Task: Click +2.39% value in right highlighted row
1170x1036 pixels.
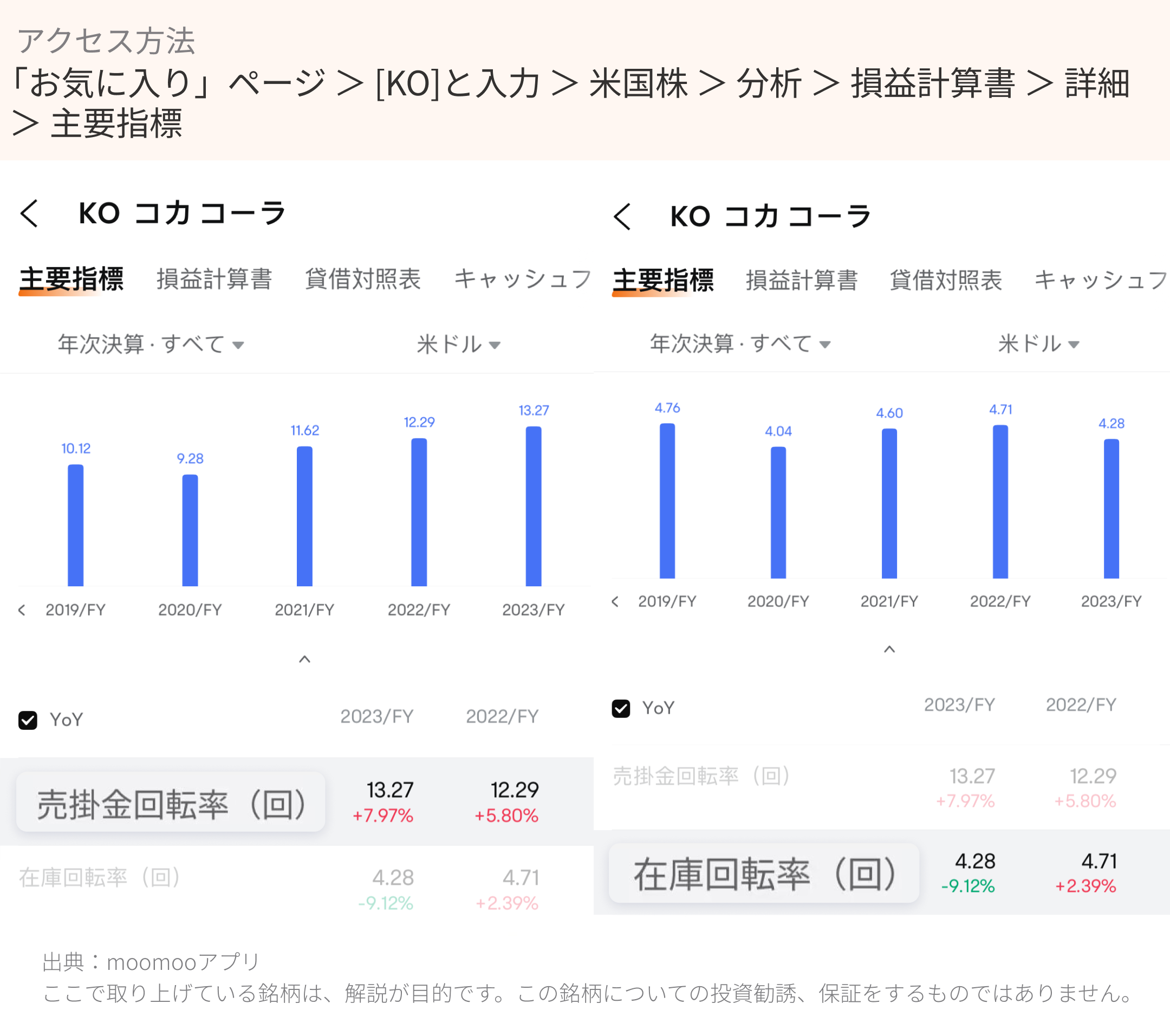Action: coord(1085,886)
